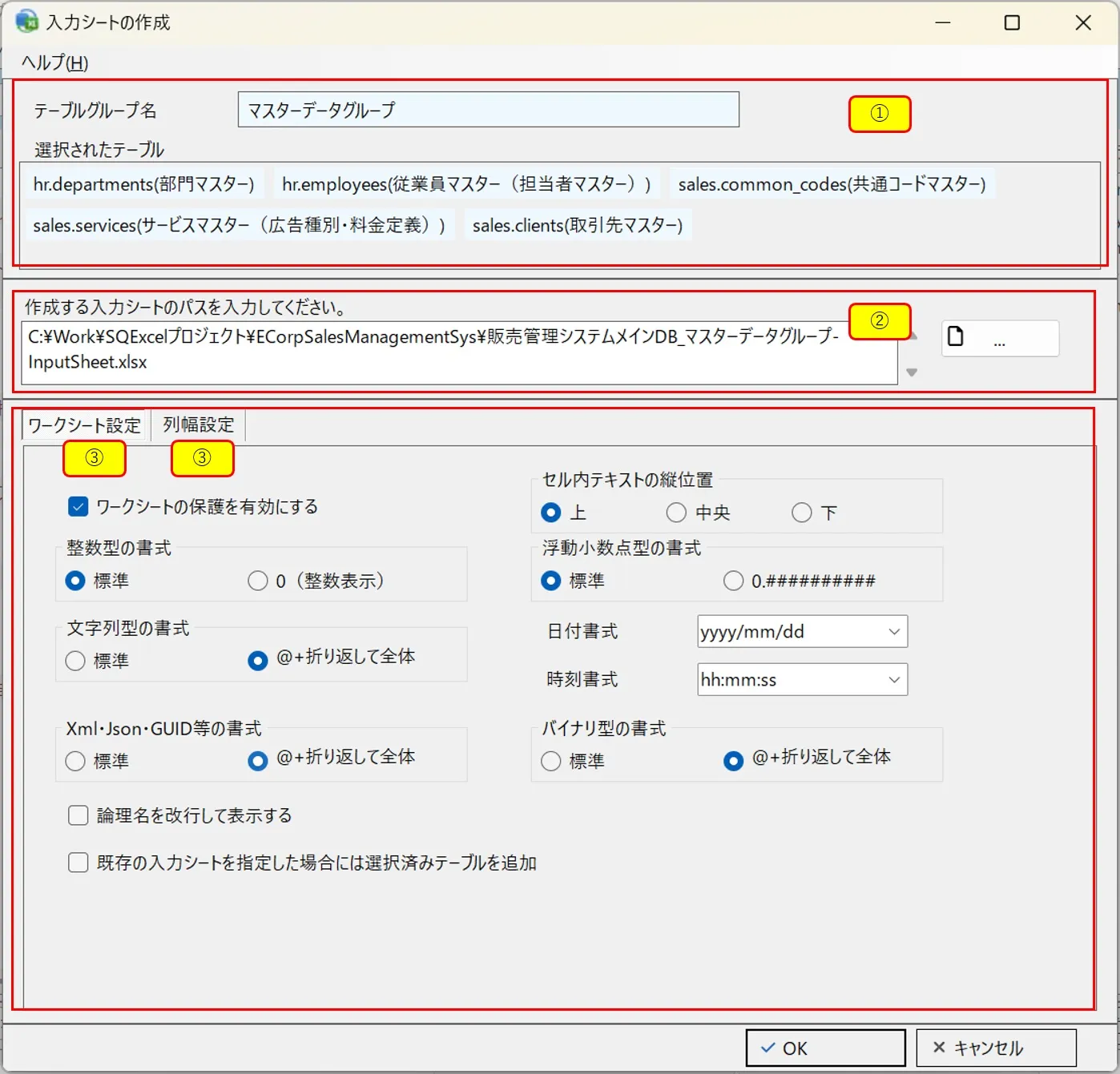Click the キャンセル button

click(x=996, y=1048)
